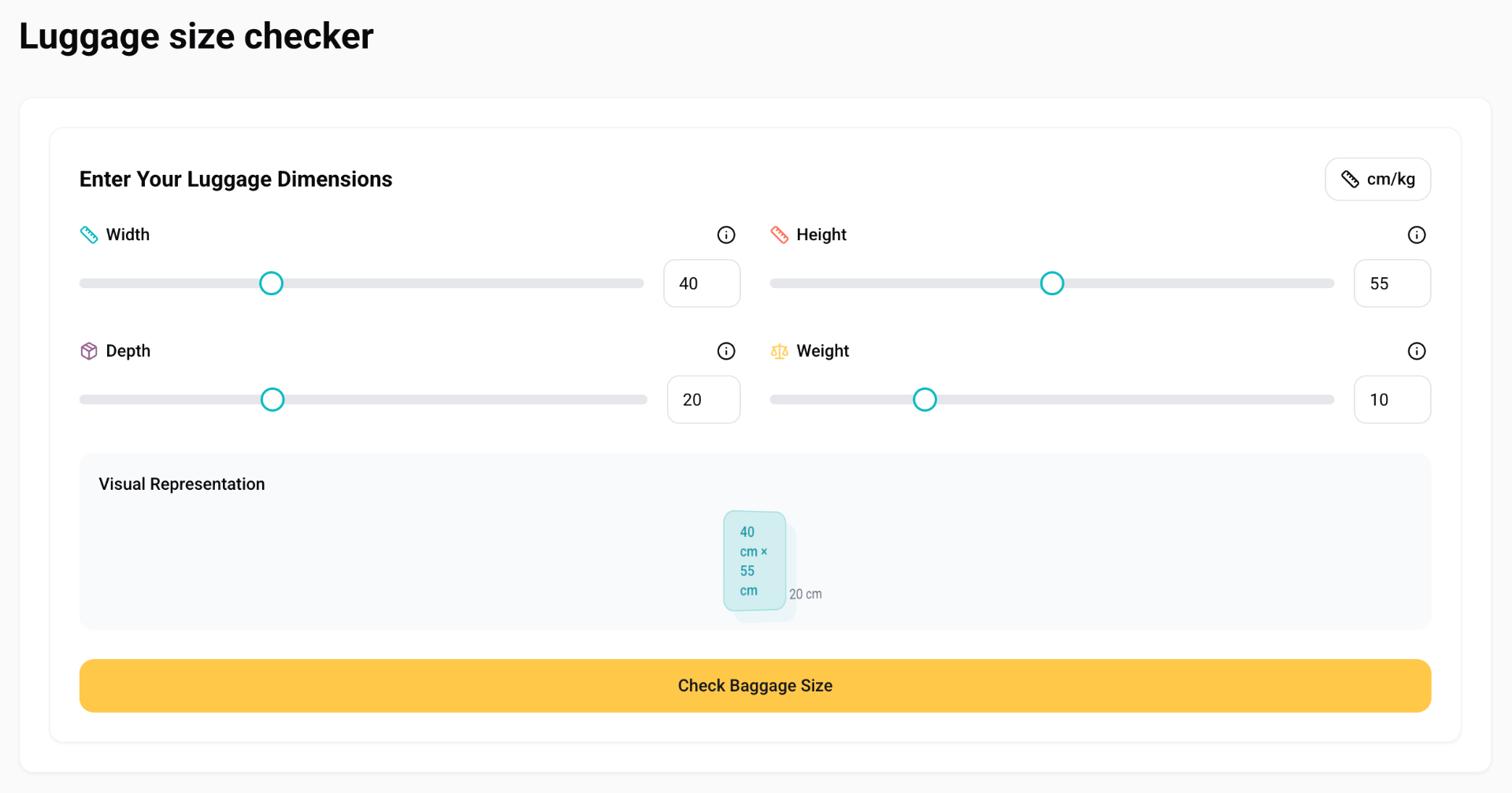Open the Weight info tooltip
Image resolution: width=1512 pixels, height=793 pixels.
pos(1416,351)
